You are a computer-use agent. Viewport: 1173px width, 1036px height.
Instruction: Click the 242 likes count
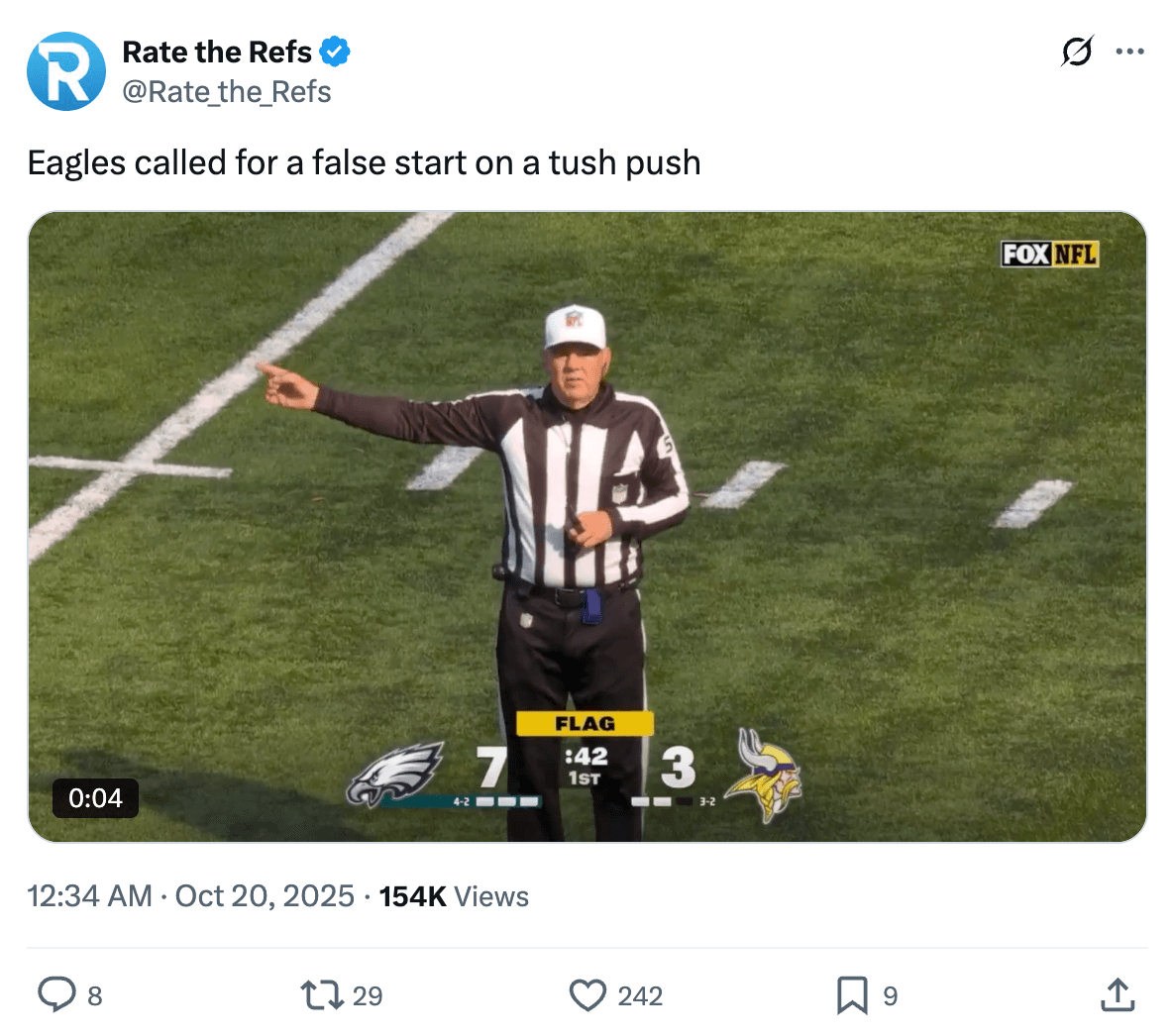[x=640, y=995]
